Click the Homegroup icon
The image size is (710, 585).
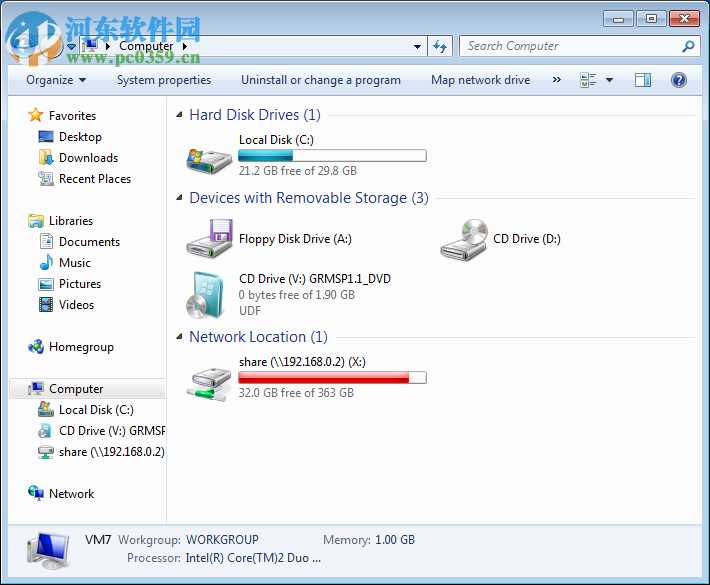[x=36, y=347]
